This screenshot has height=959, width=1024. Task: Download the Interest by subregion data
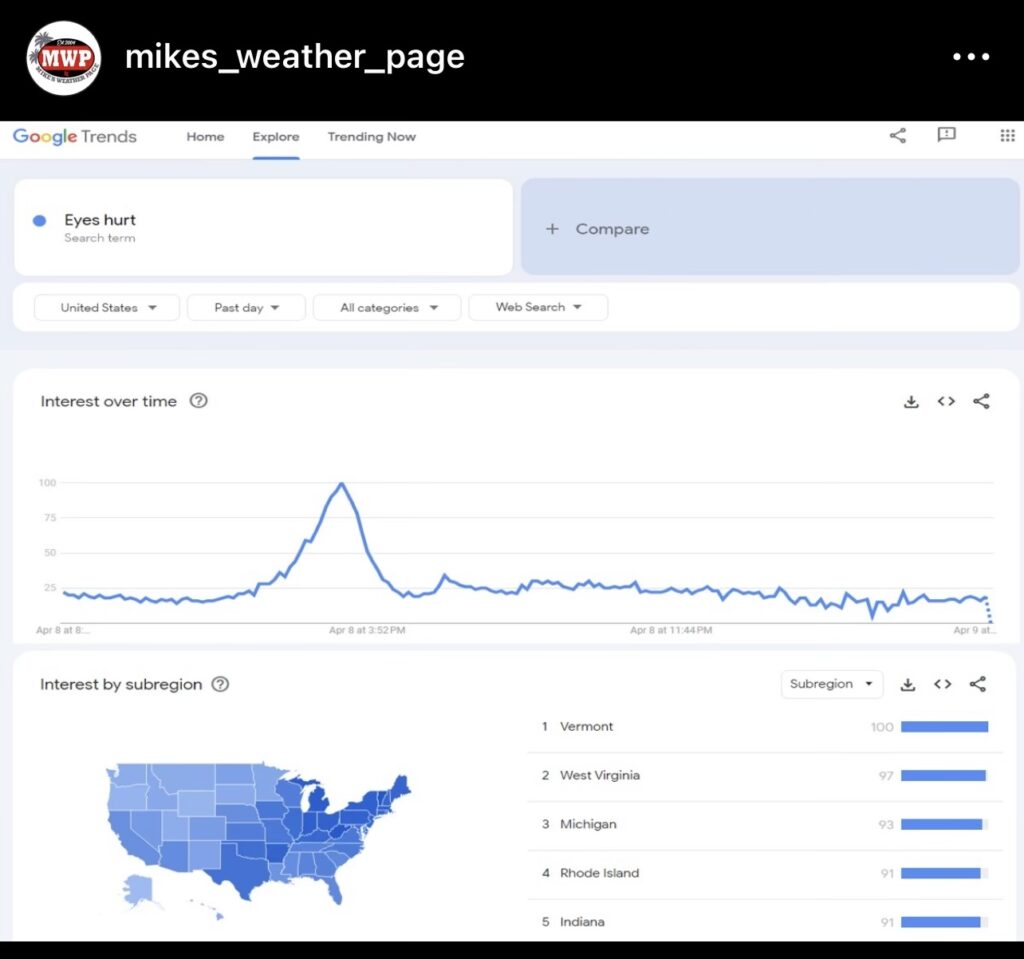click(x=908, y=684)
